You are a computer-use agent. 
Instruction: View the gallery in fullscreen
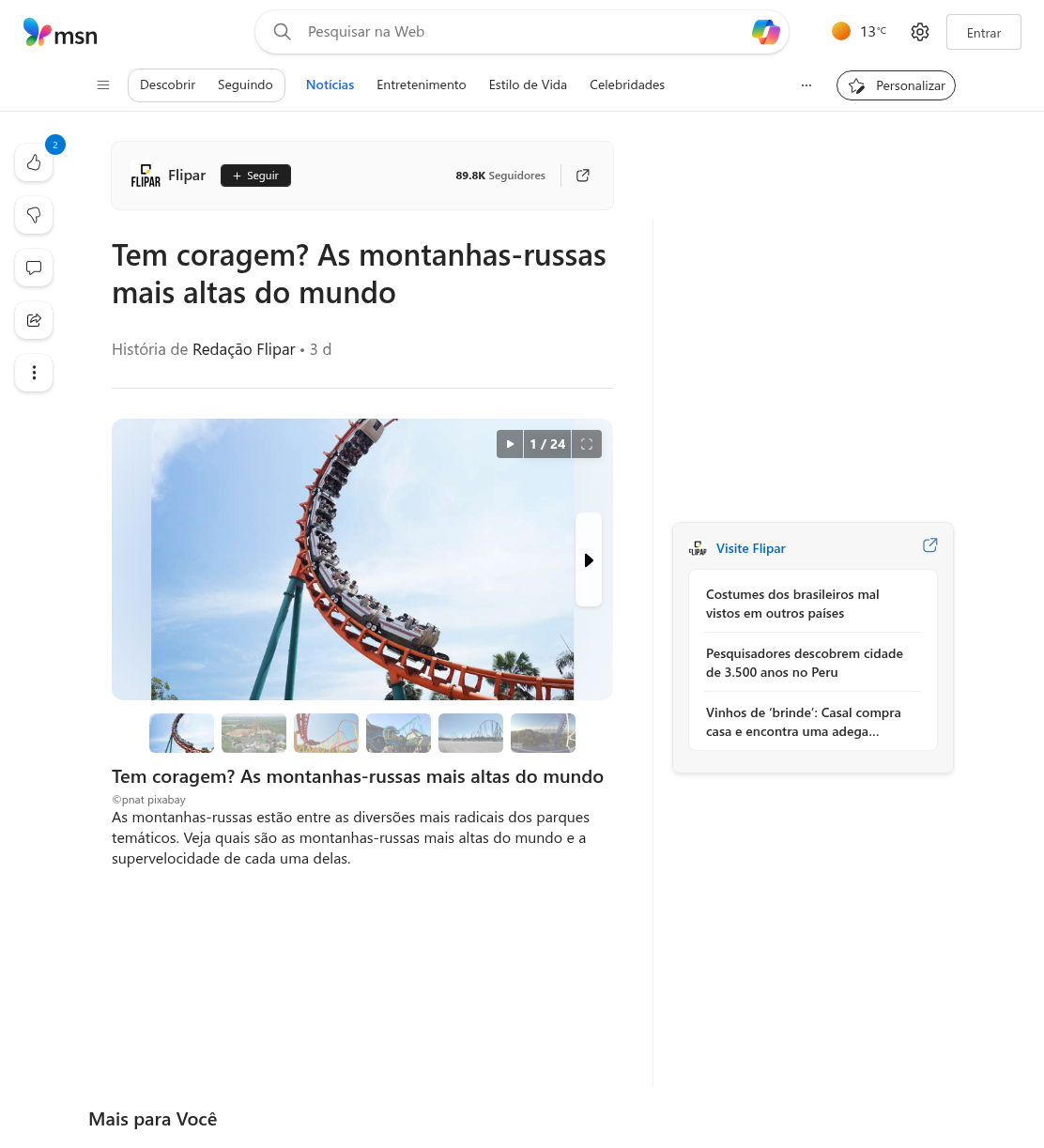(x=587, y=444)
